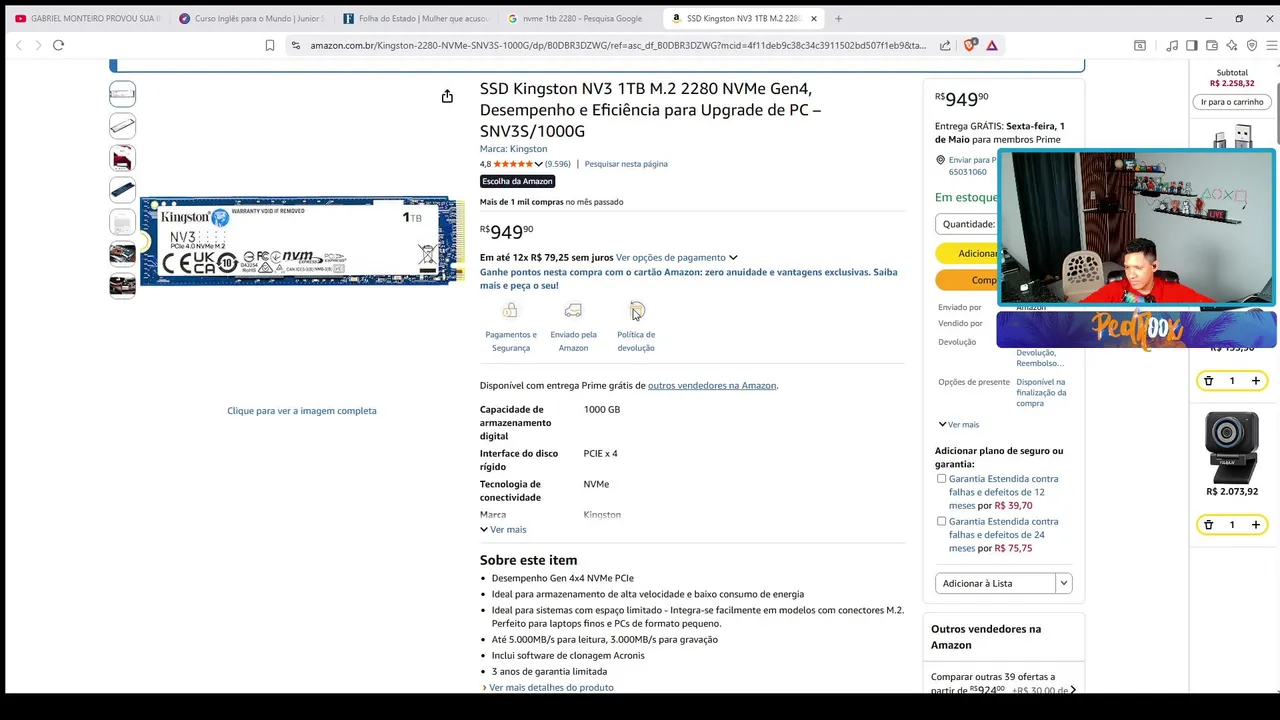Screen dimensions: 1280x720
Task: Open the Brave VPN shield icon
Action: [1252, 45]
